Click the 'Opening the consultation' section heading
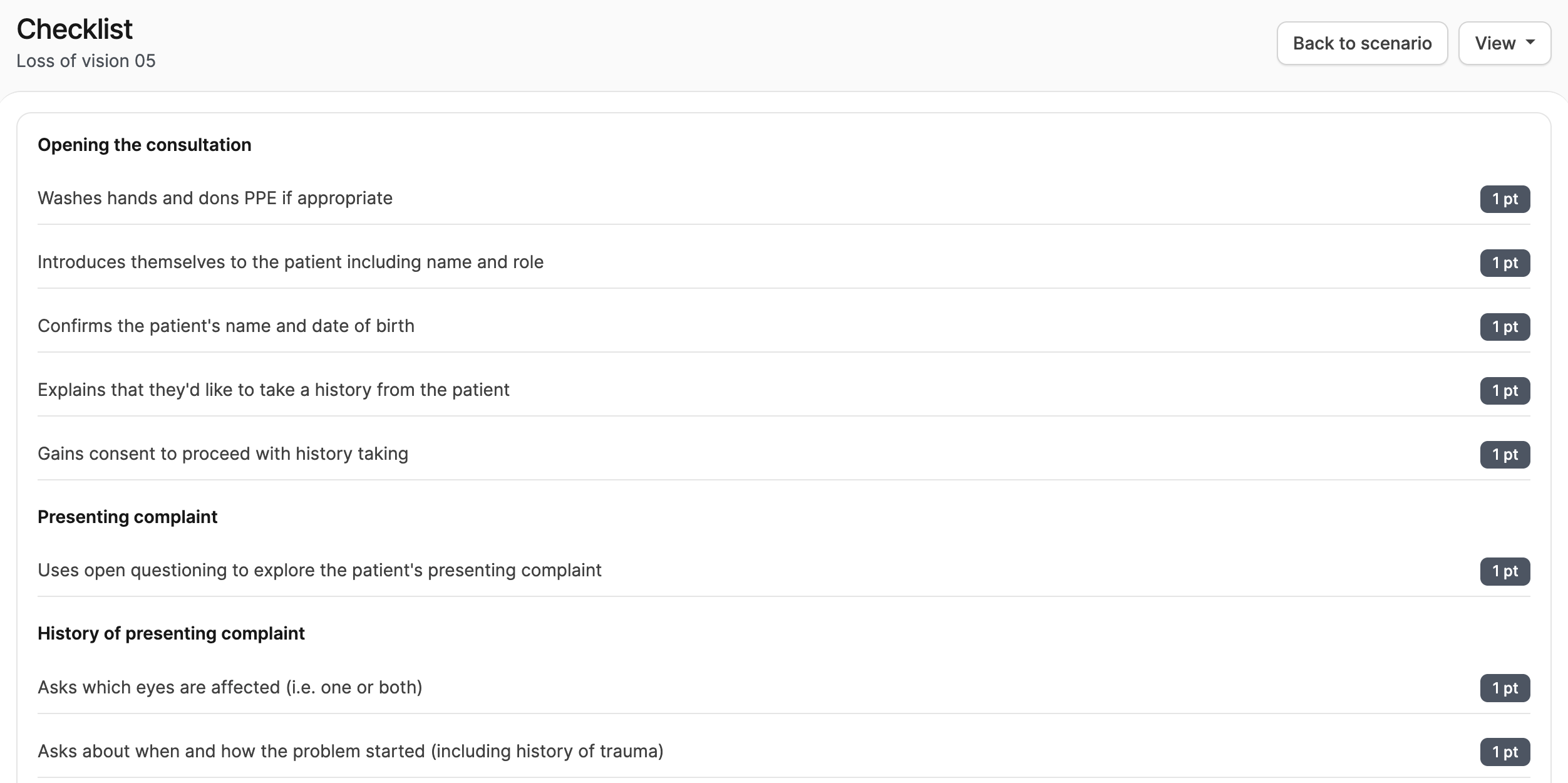Screen dimensions: 1568x783 (145, 145)
